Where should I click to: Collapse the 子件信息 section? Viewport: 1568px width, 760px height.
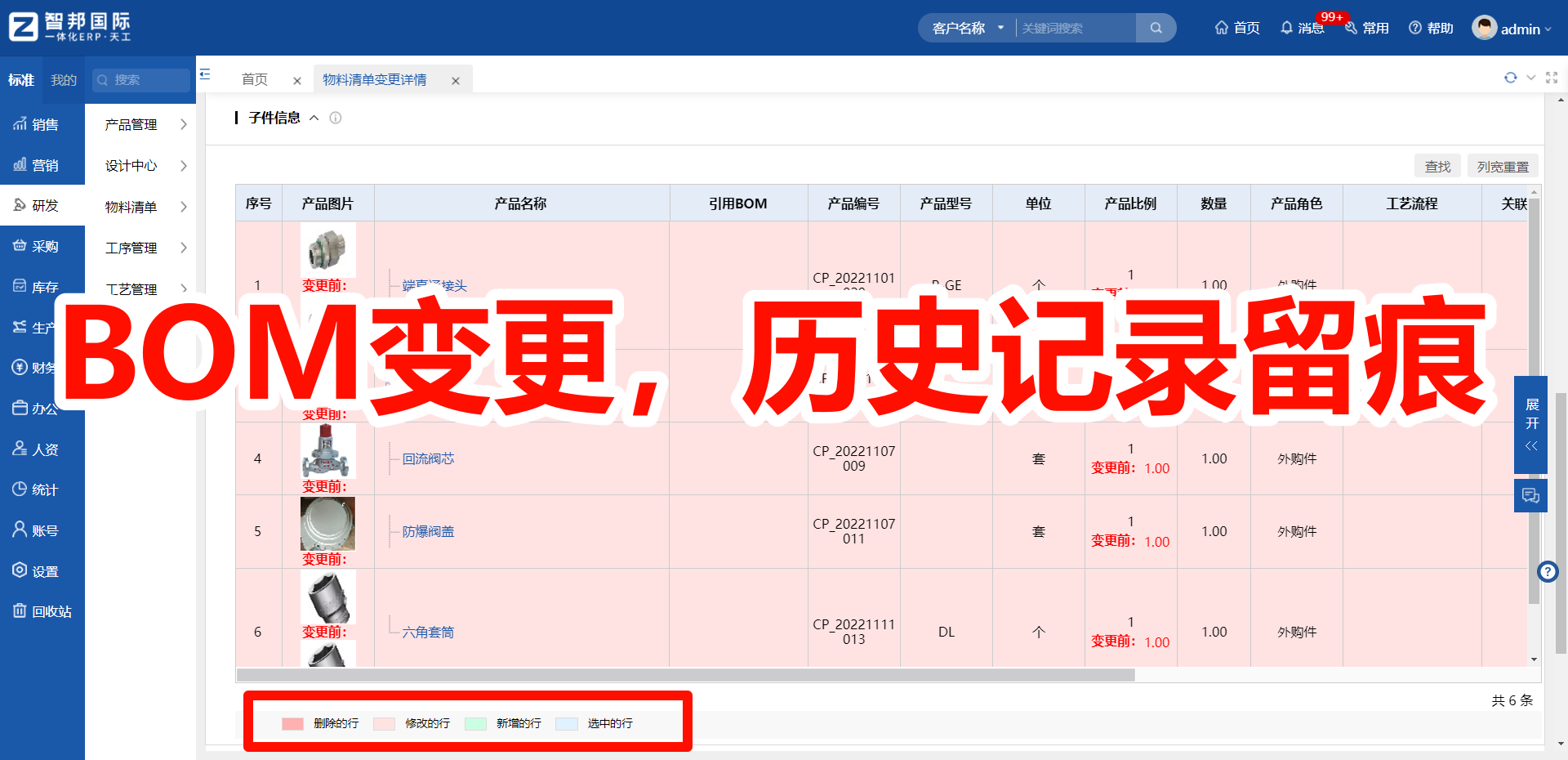[314, 118]
